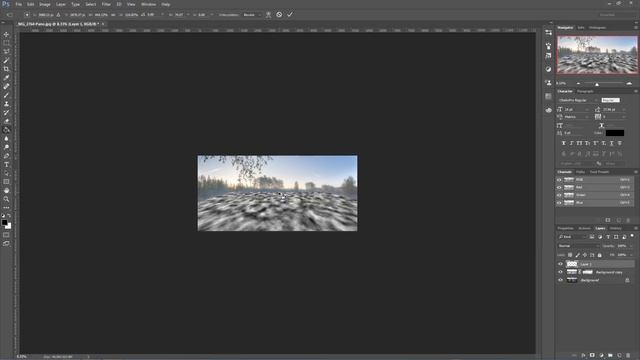Image resolution: width=640 pixels, height=360 pixels.
Task: Create new fill or adjustment layer
Action: coord(601,356)
